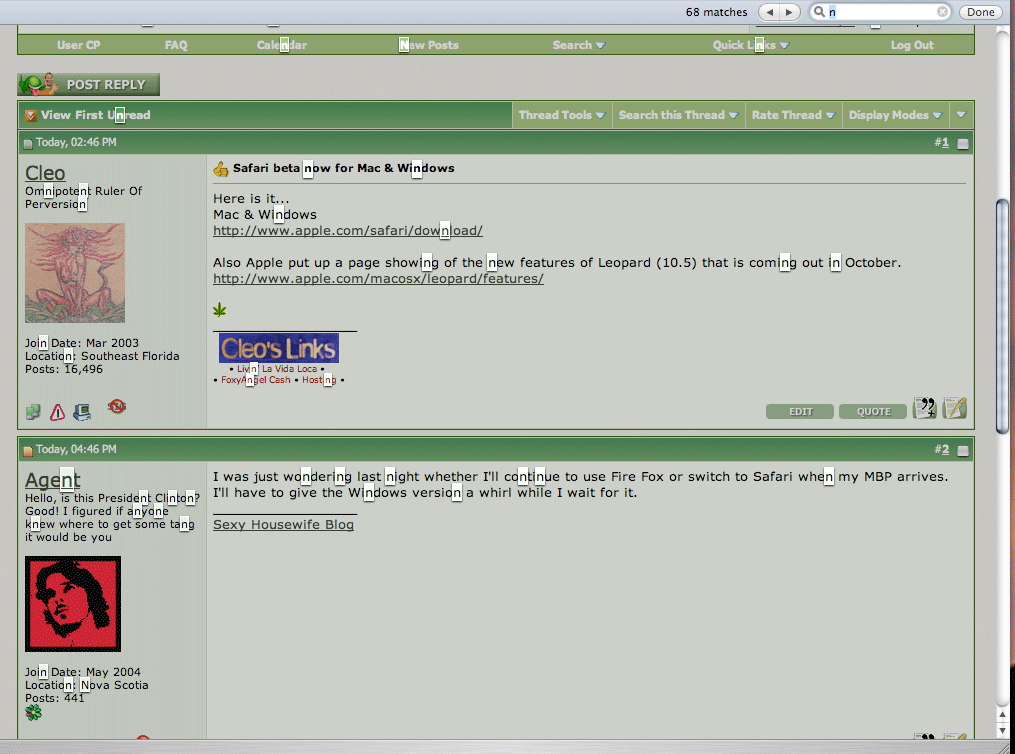Tick the checkbox for post #1
The width and height of the screenshot is (1015, 754).
click(963, 144)
